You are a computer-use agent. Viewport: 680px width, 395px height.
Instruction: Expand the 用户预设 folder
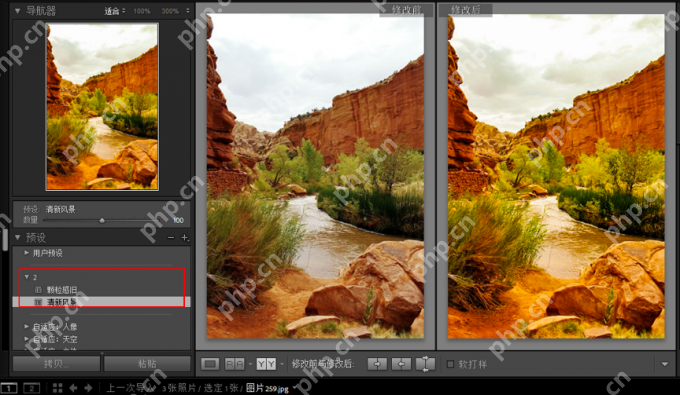(x=27, y=253)
